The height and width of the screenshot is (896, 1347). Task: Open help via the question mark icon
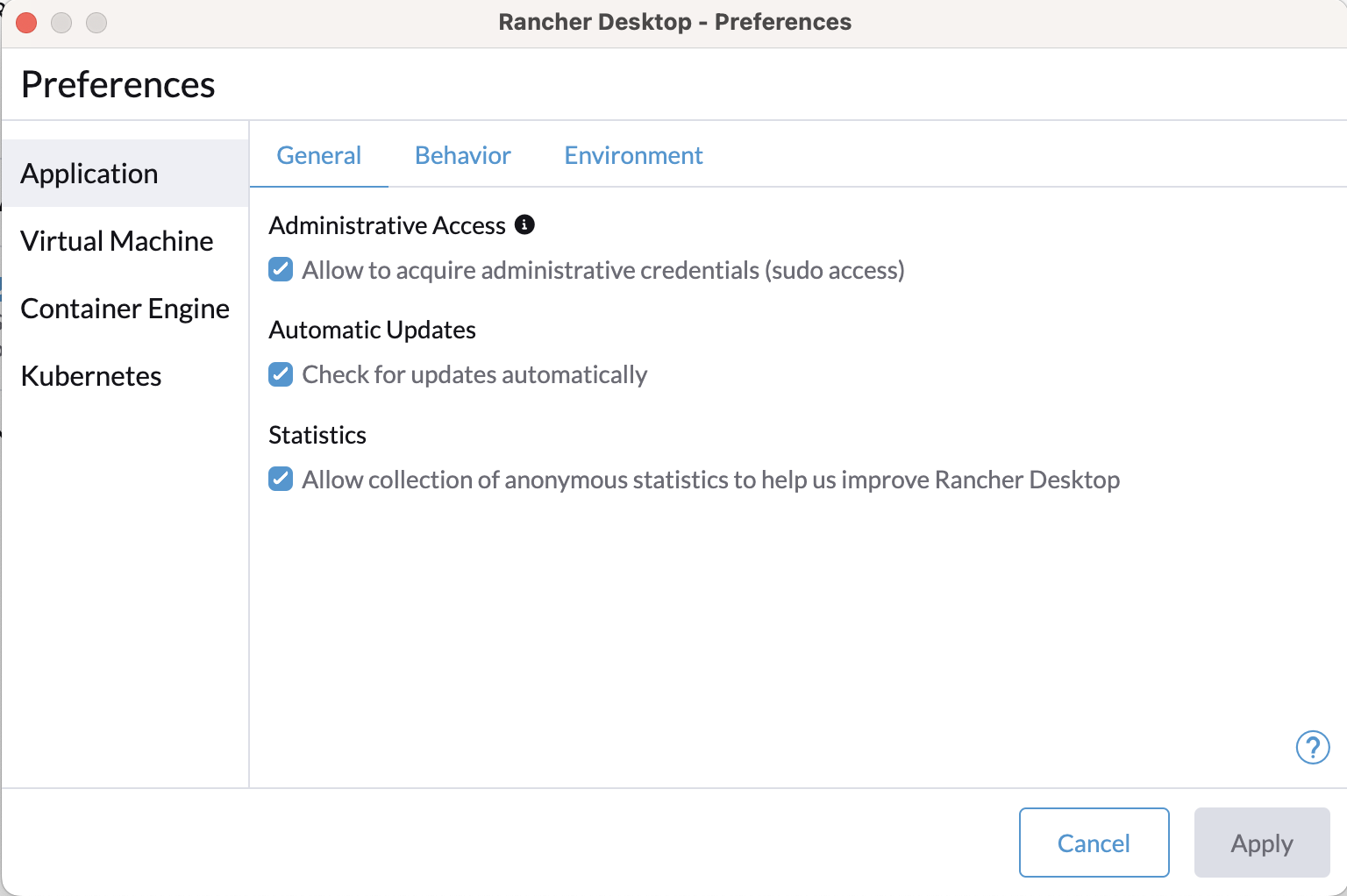click(1313, 748)
